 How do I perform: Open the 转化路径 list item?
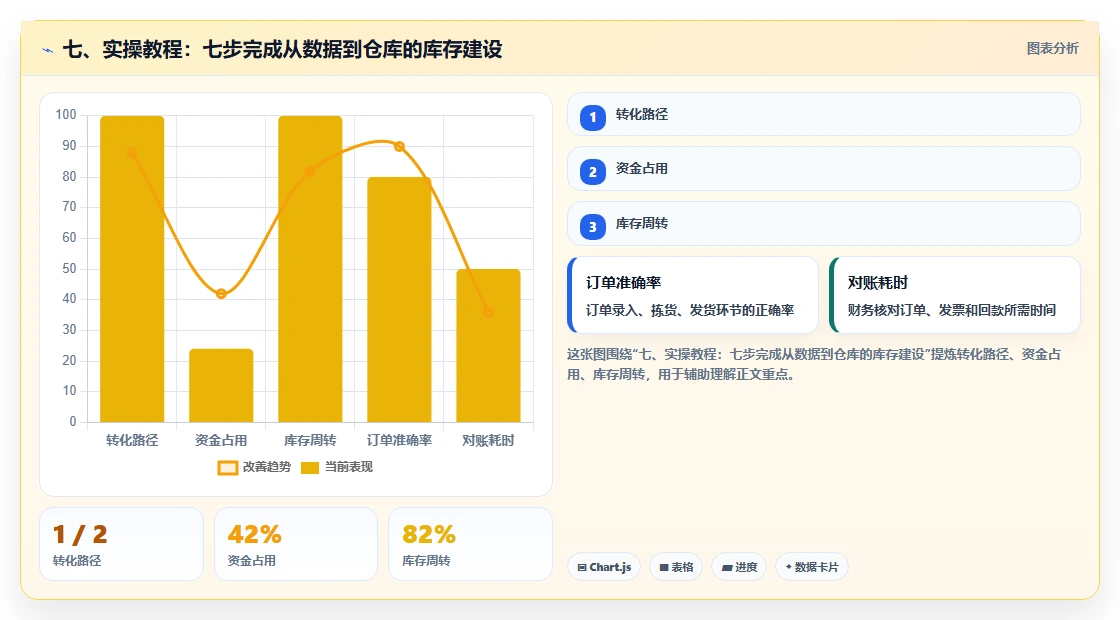click(x=824, y=114)
